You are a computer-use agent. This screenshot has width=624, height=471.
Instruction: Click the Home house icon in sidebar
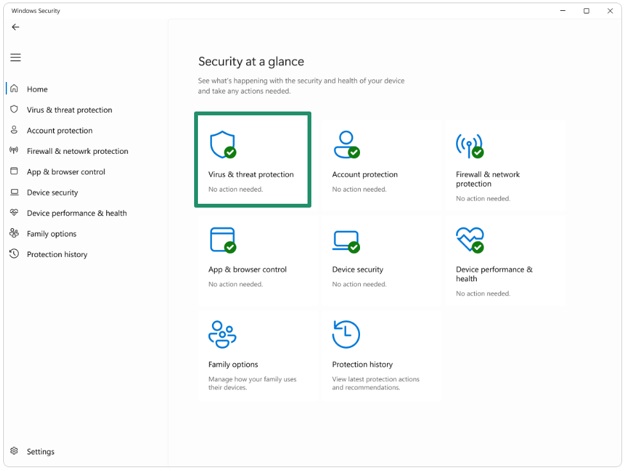click(x=14, y=88)
